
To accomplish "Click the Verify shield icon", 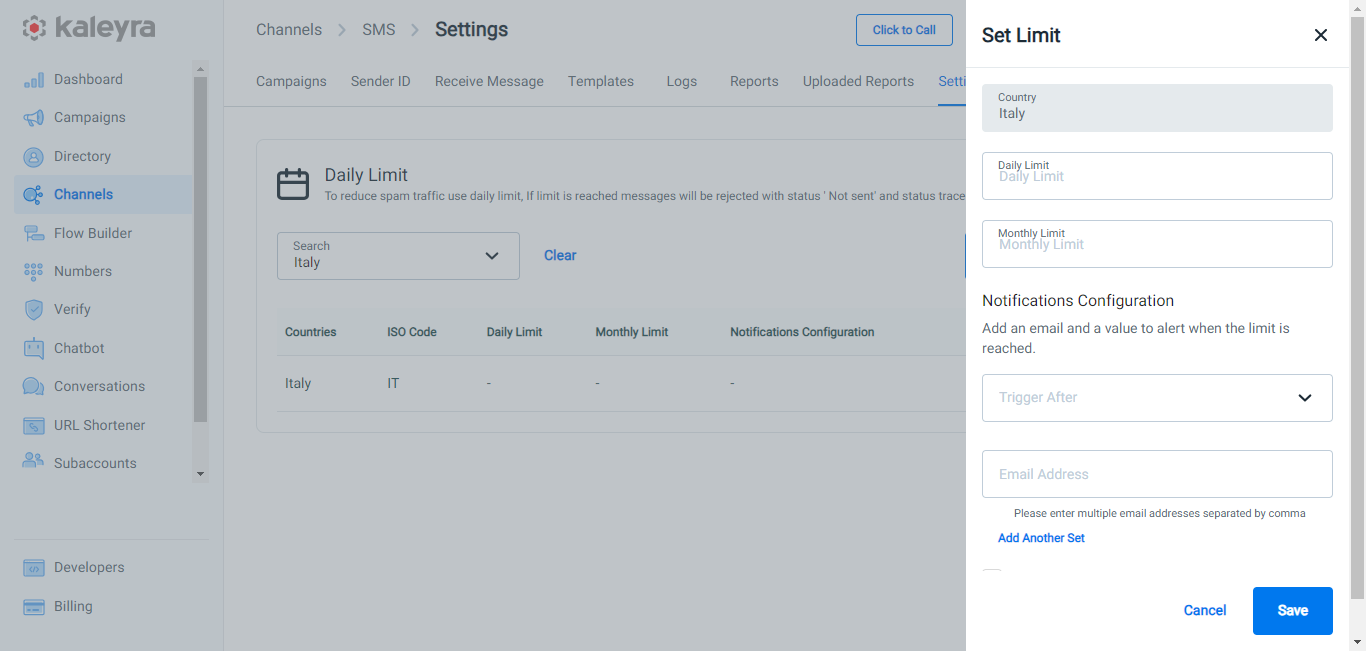I will pos(34,310).
